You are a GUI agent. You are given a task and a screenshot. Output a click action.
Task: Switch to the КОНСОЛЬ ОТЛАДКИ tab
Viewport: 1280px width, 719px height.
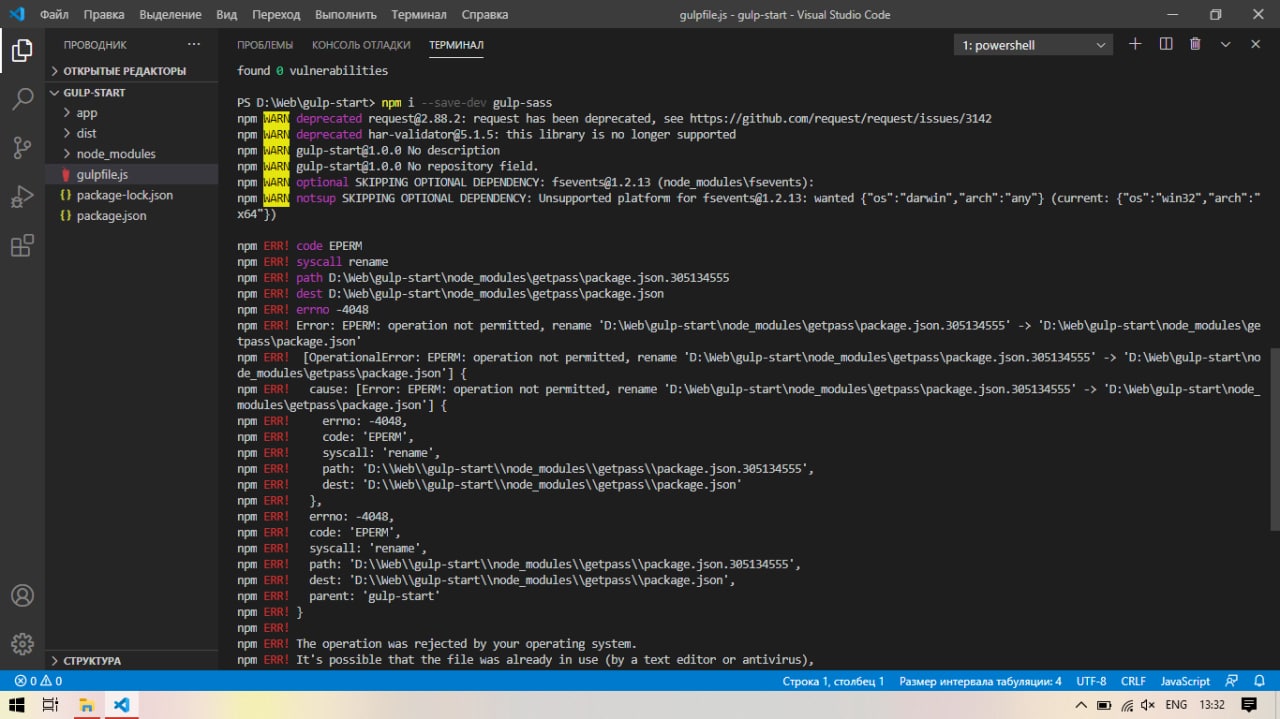361,45
